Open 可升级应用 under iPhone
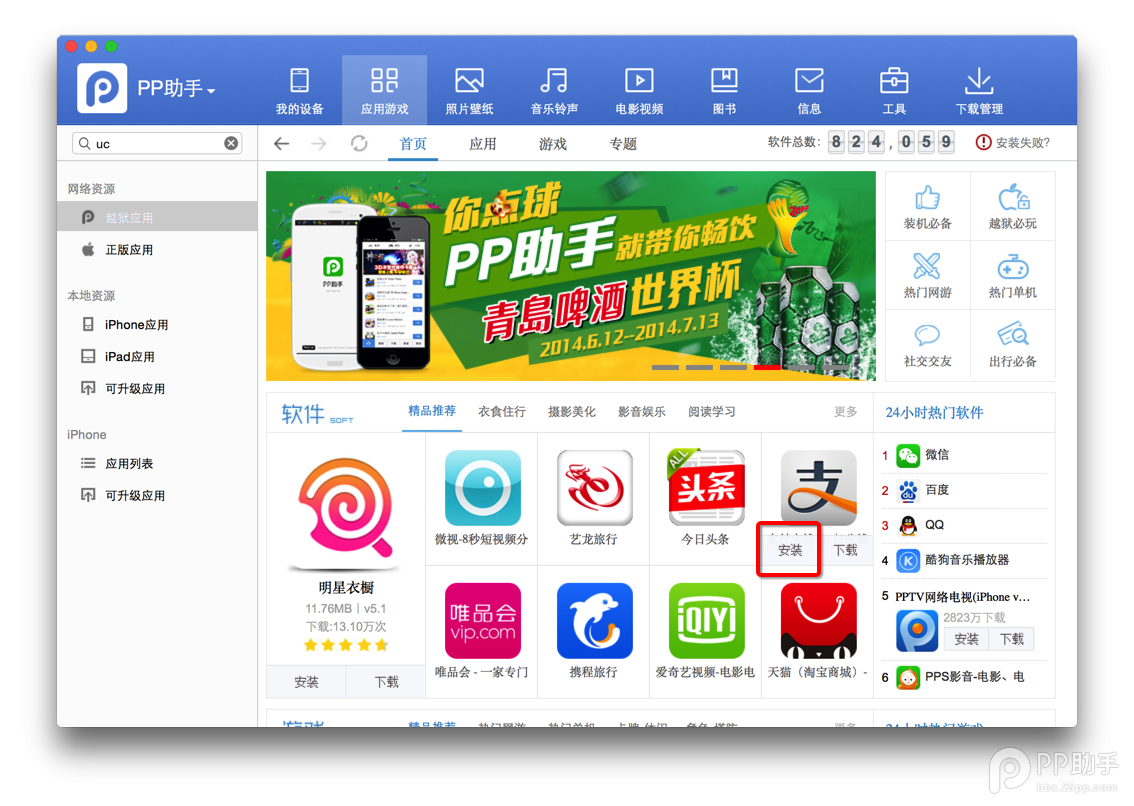 (157, 496)
